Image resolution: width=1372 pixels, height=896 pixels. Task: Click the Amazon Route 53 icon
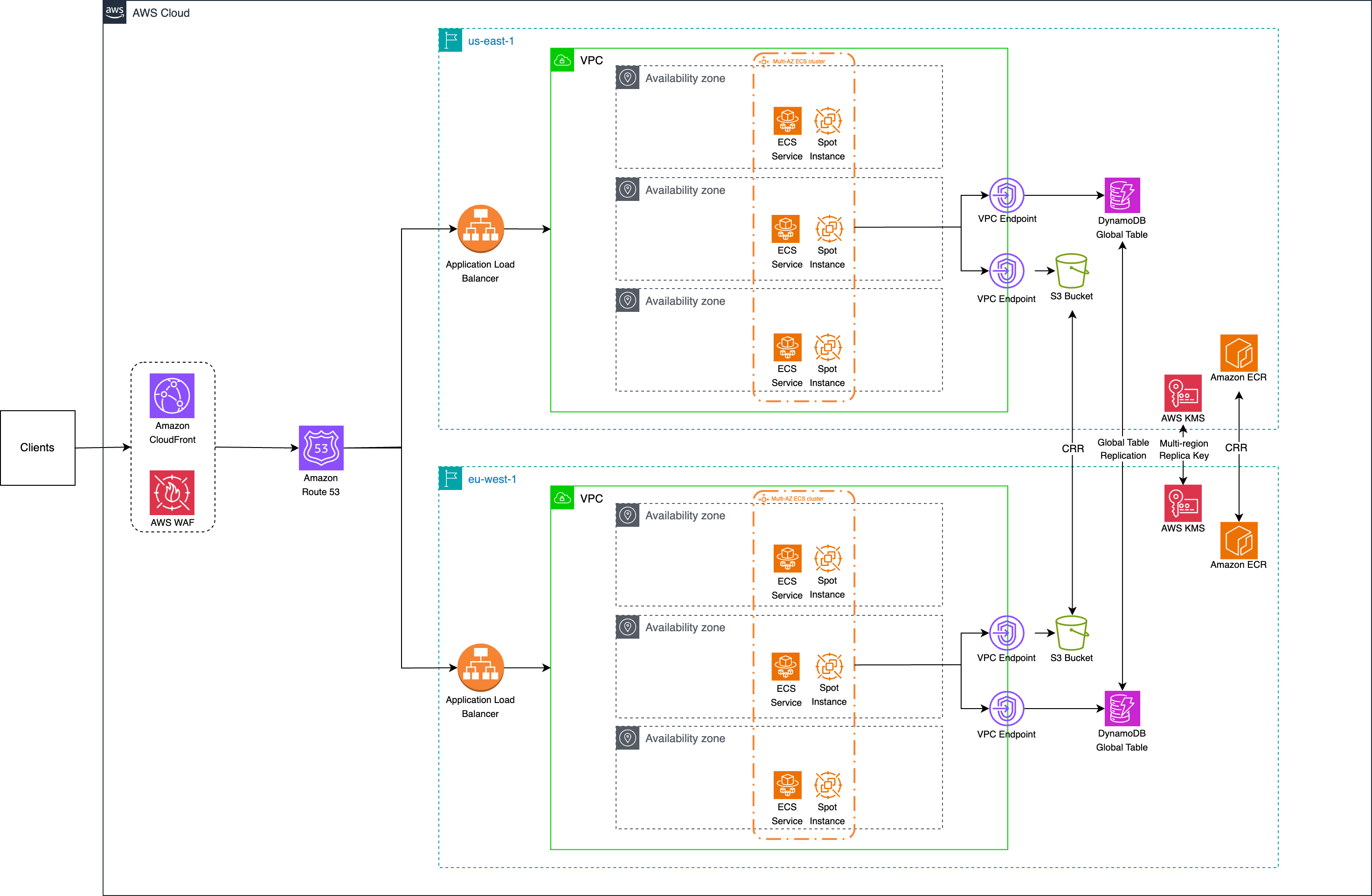coord(321,448)
